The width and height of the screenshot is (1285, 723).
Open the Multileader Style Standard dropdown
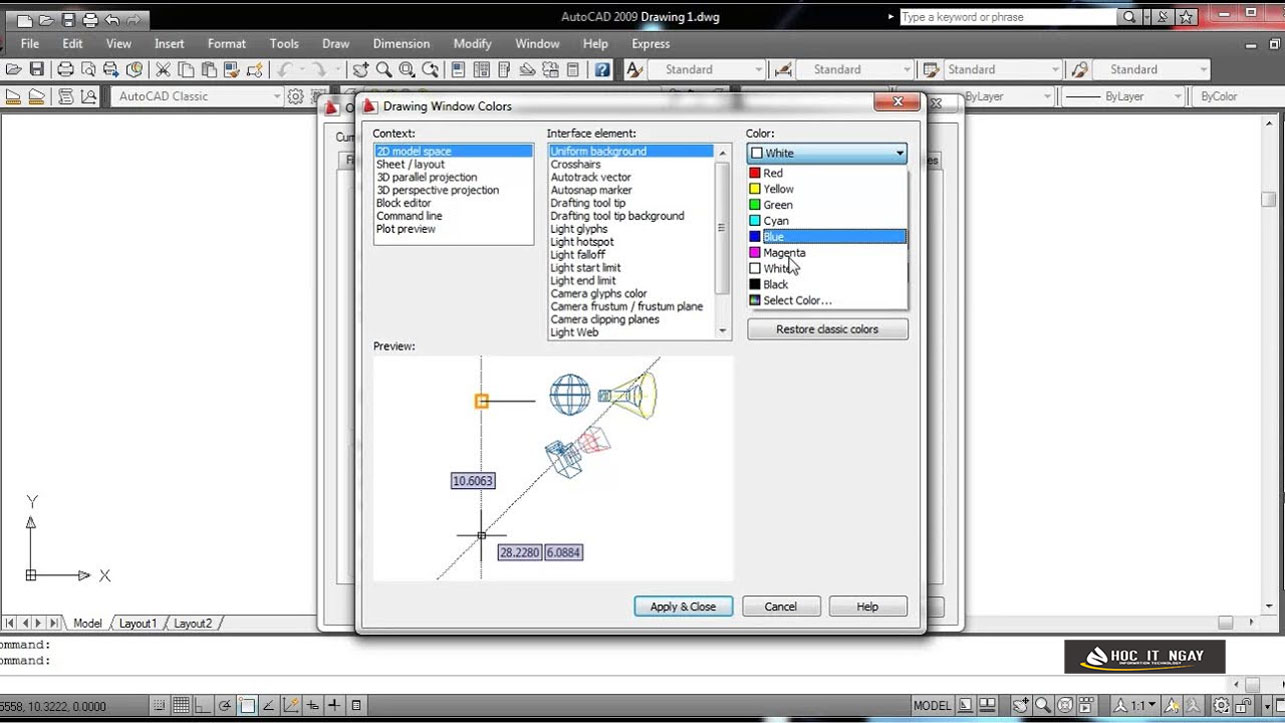1150,69
